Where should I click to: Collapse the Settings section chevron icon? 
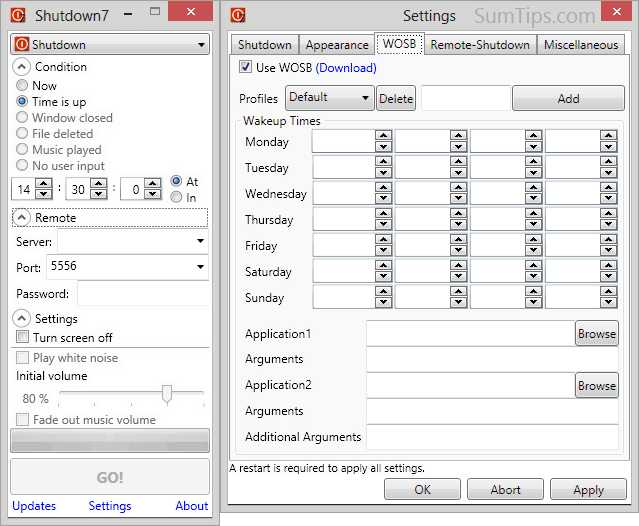21,318
